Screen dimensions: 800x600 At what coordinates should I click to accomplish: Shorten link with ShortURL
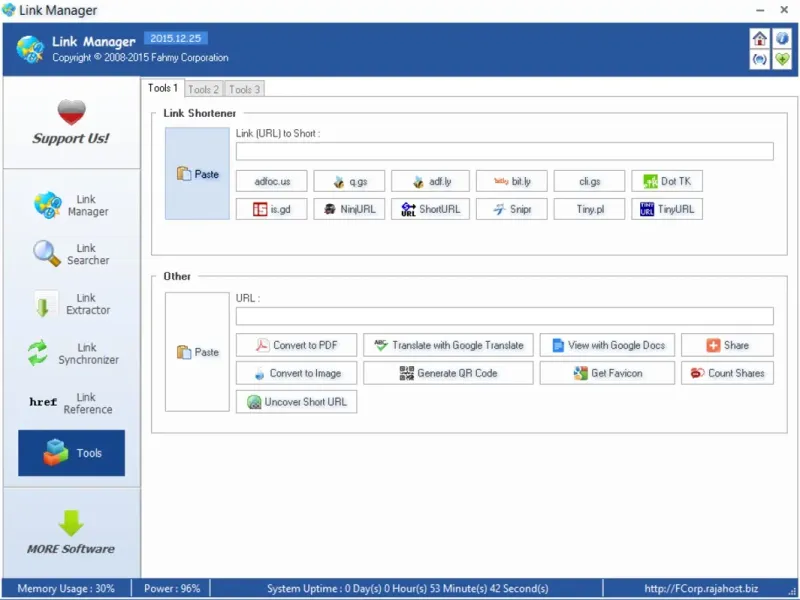point(430,209)
